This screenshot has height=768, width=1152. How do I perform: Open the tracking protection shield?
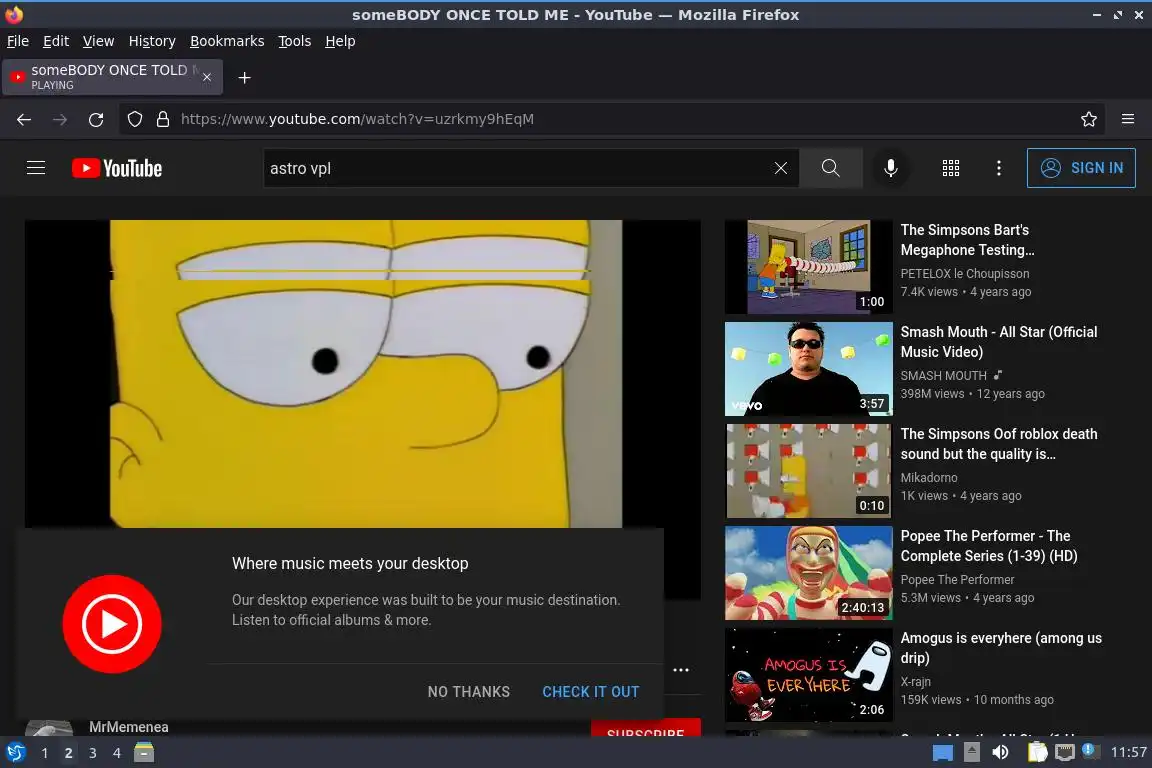click(x=134, y=119)
